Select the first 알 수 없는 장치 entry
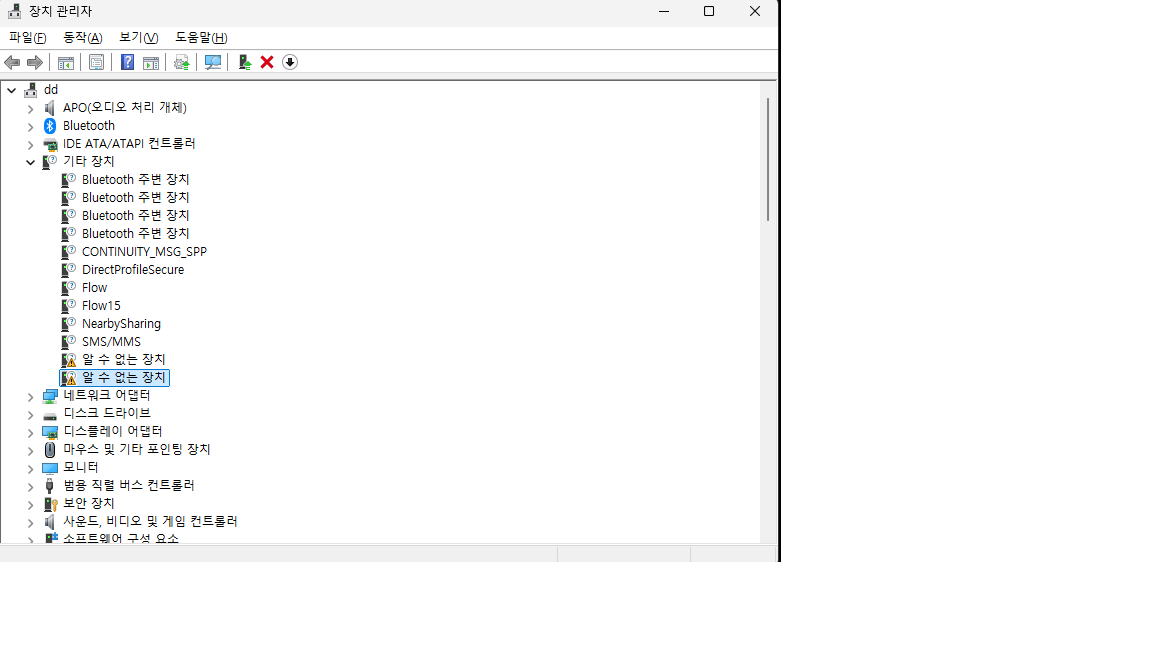This screenshot has width=1152, height=648. [x=123, y=360]
